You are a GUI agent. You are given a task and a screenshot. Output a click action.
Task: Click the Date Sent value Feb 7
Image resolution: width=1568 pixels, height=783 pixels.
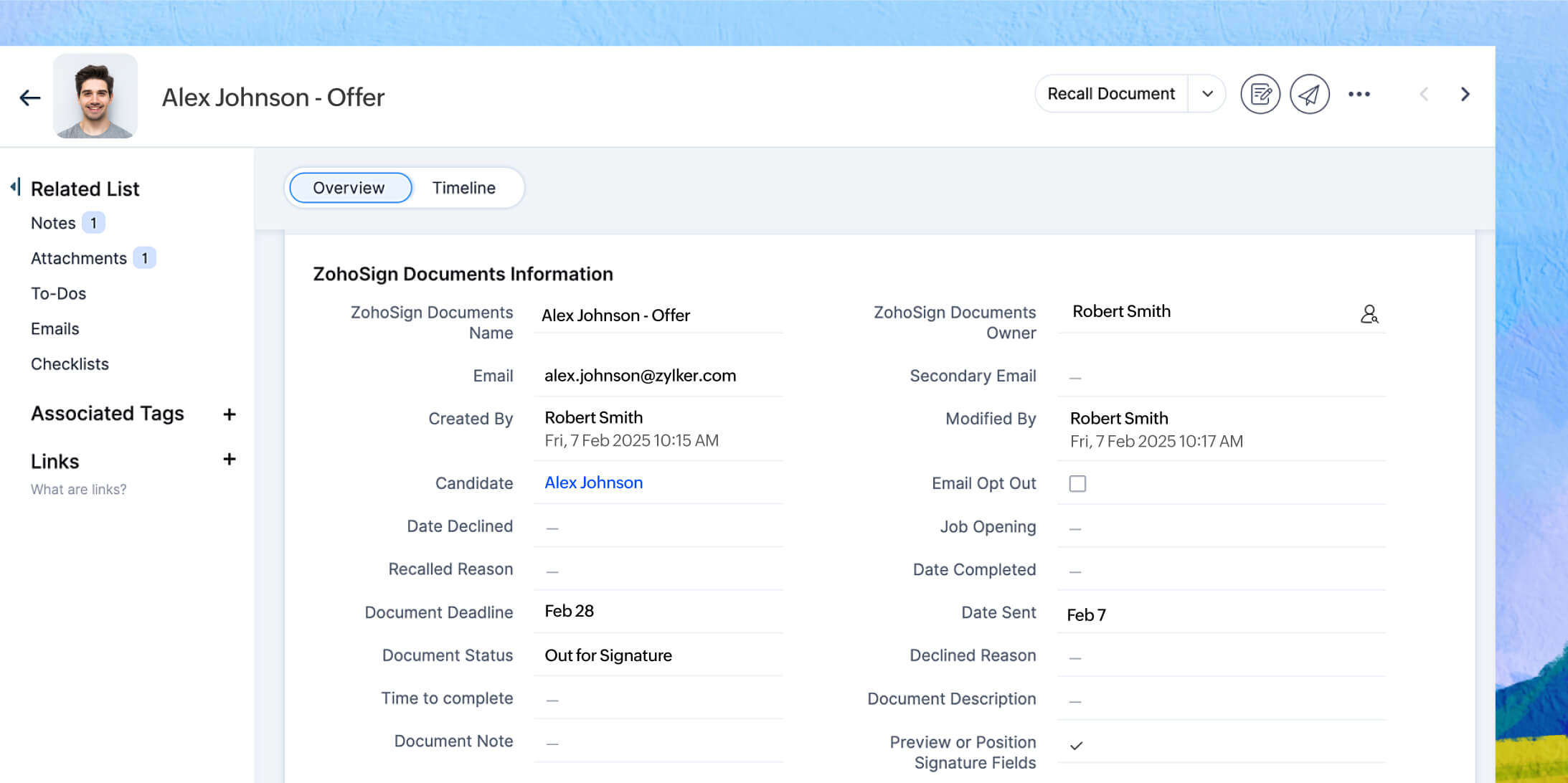(x=1086, y=615)
